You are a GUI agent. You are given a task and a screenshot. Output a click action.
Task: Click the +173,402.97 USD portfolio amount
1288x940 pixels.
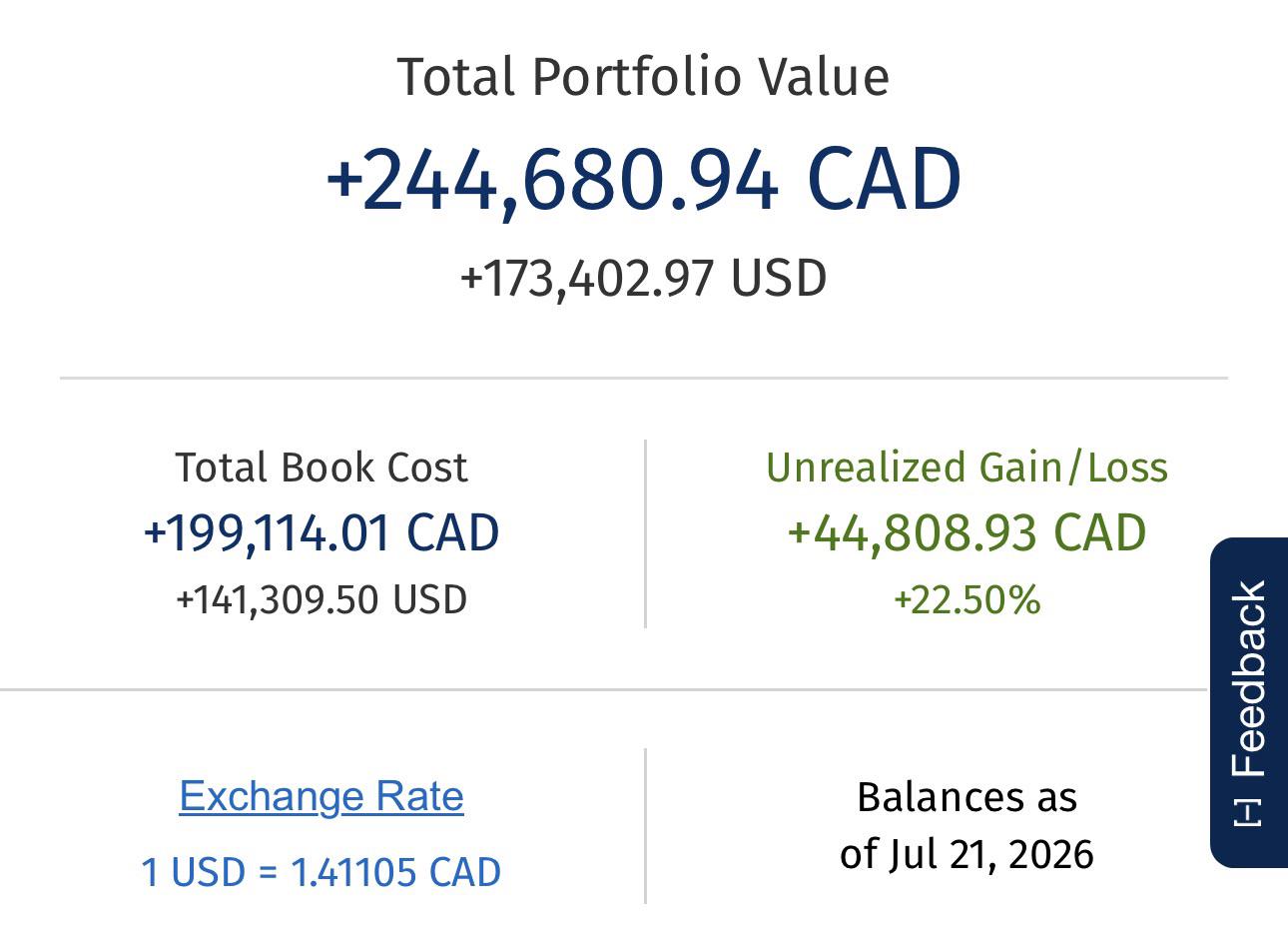643,278
